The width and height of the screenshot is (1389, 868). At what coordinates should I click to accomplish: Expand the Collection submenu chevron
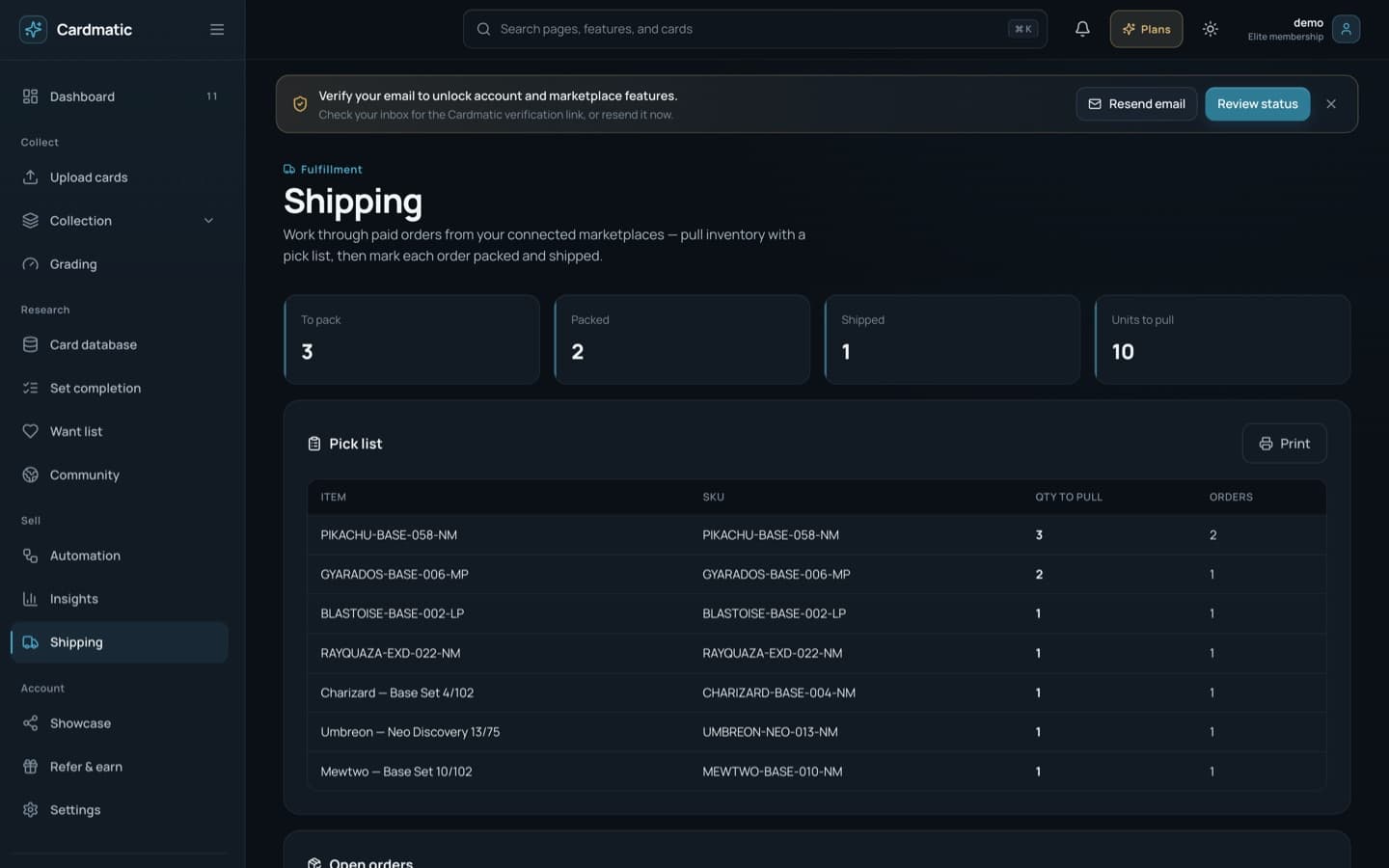208,221
